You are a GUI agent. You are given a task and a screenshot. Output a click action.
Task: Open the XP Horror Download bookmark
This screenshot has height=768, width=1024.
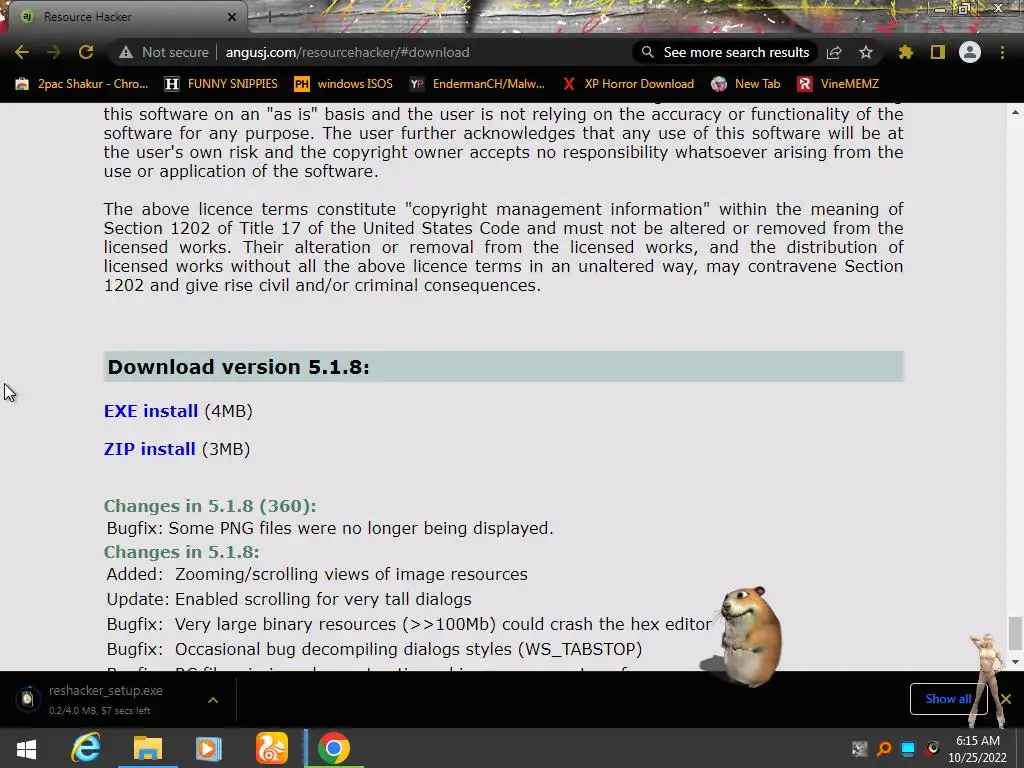pyautogui.click(x=628, y=84)
